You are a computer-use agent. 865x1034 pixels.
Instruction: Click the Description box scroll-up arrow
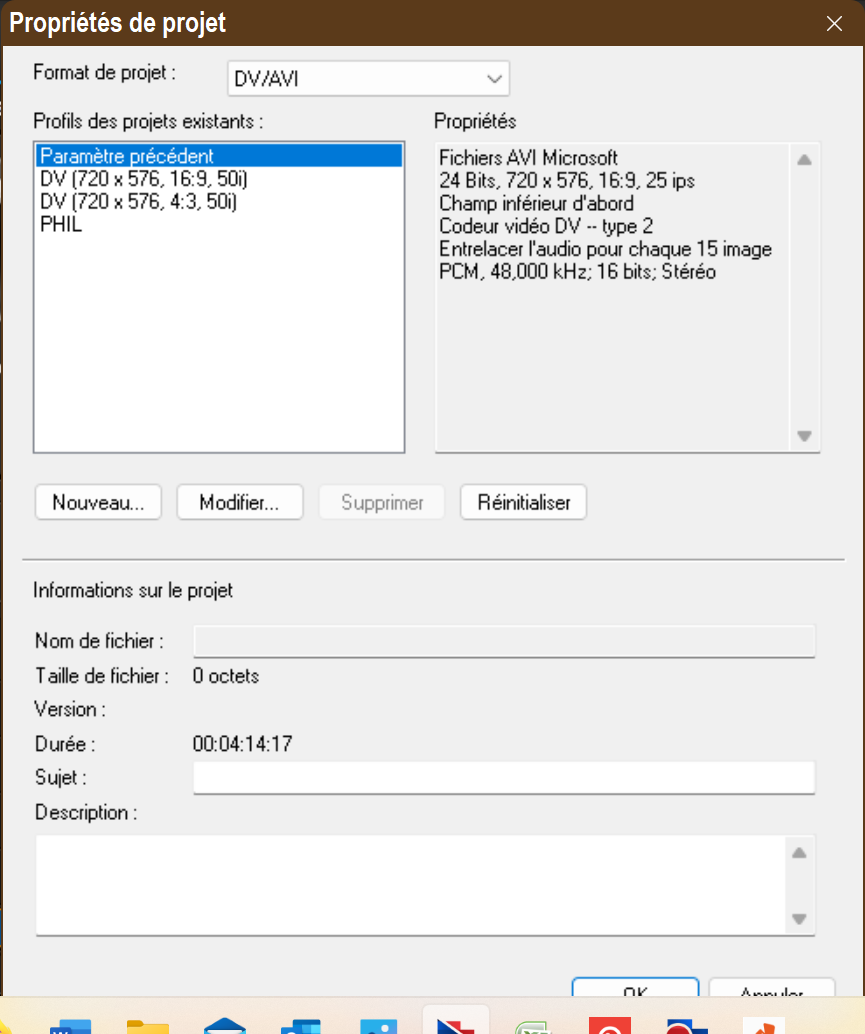[799, 853]
